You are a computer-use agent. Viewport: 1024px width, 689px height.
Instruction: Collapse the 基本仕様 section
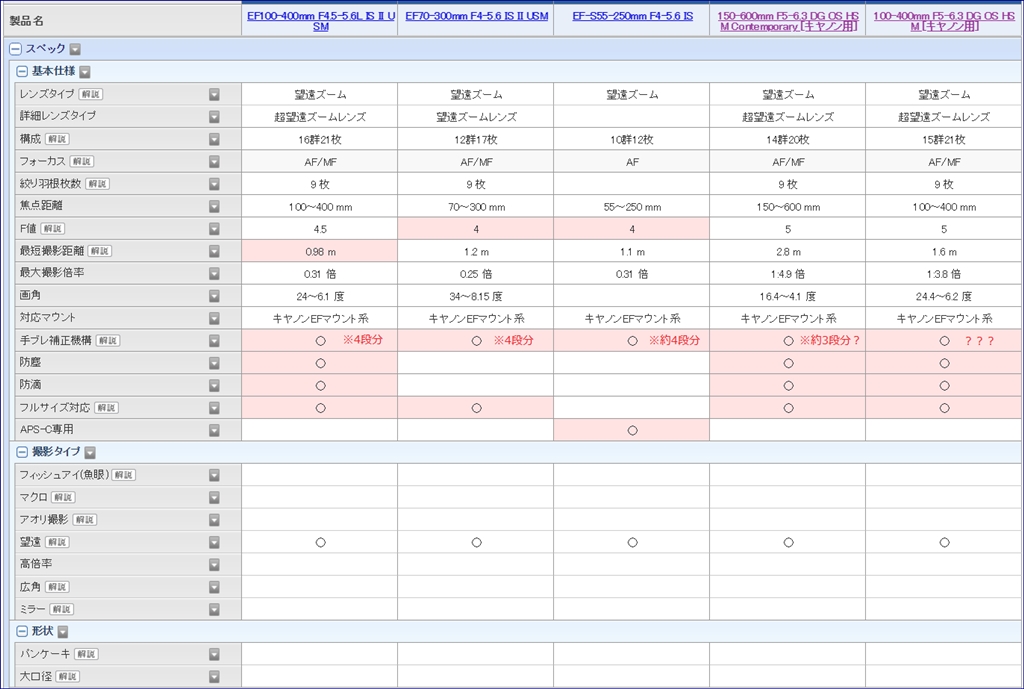coord(22,72)
